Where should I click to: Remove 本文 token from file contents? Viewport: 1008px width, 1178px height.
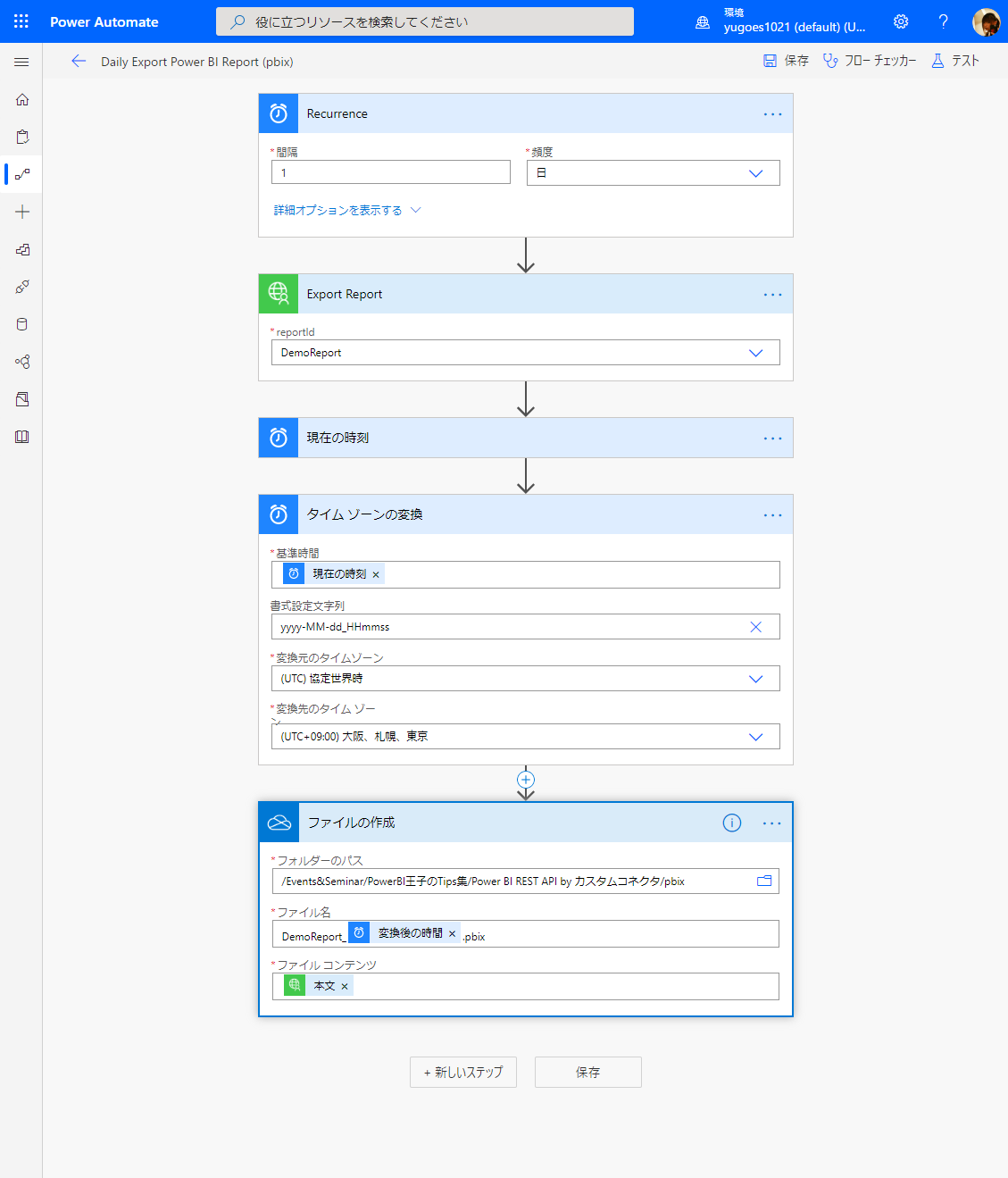click(x=345, y=986)
